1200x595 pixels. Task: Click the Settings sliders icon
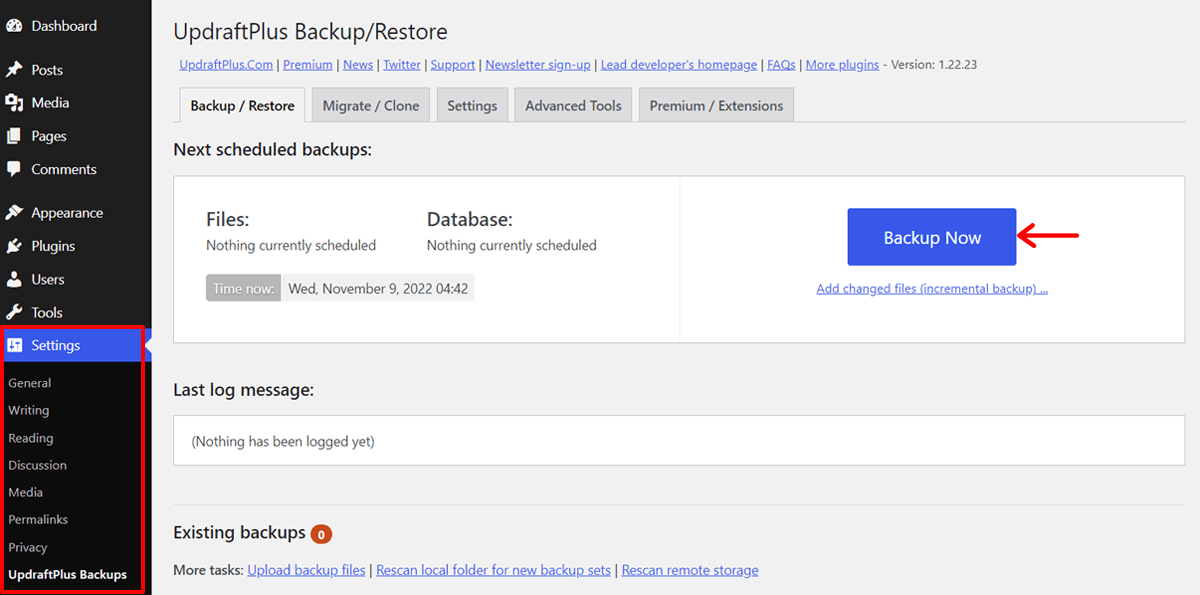14,345
